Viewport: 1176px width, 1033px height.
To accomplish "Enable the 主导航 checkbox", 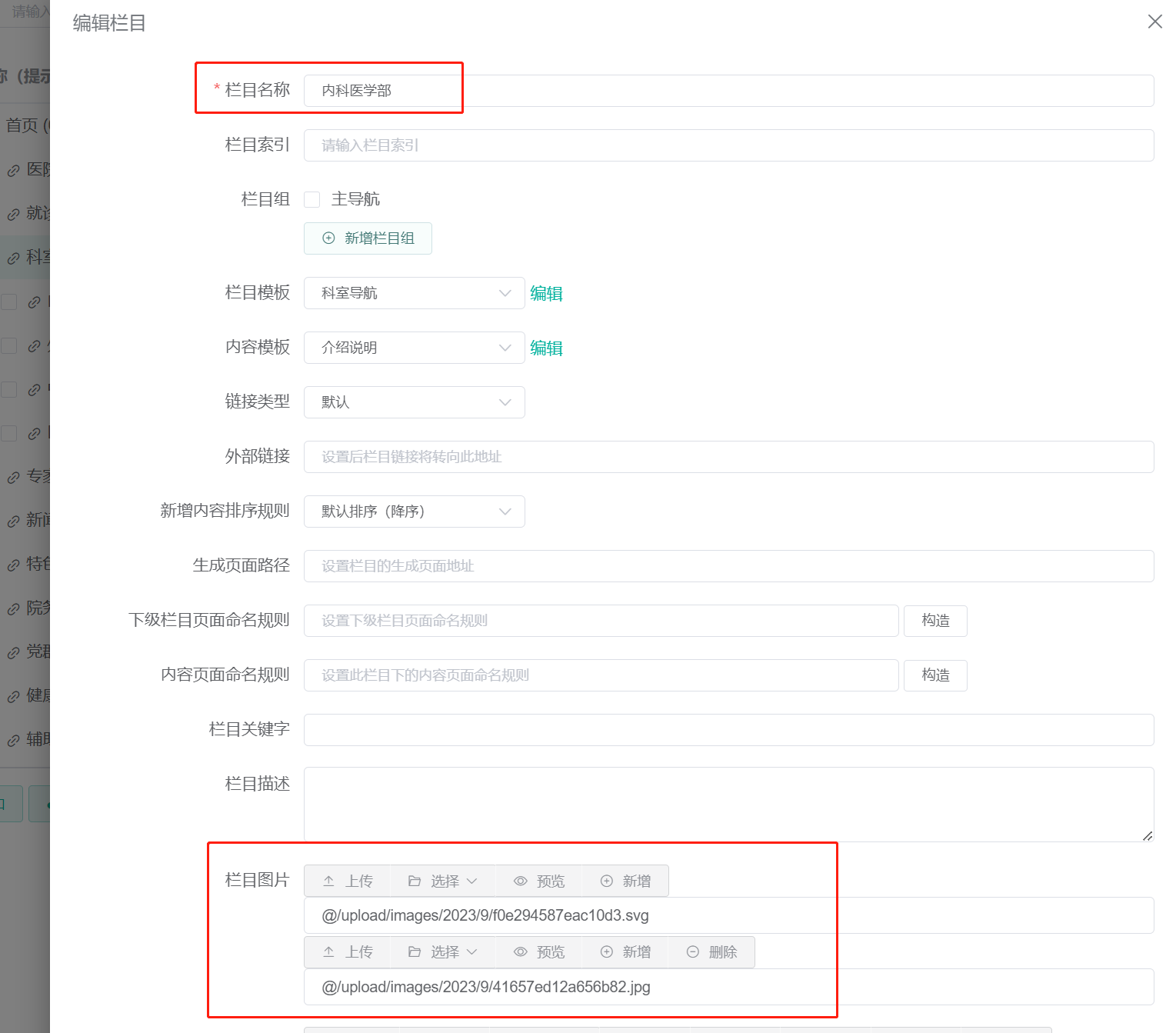I will (x=311, y=199).
